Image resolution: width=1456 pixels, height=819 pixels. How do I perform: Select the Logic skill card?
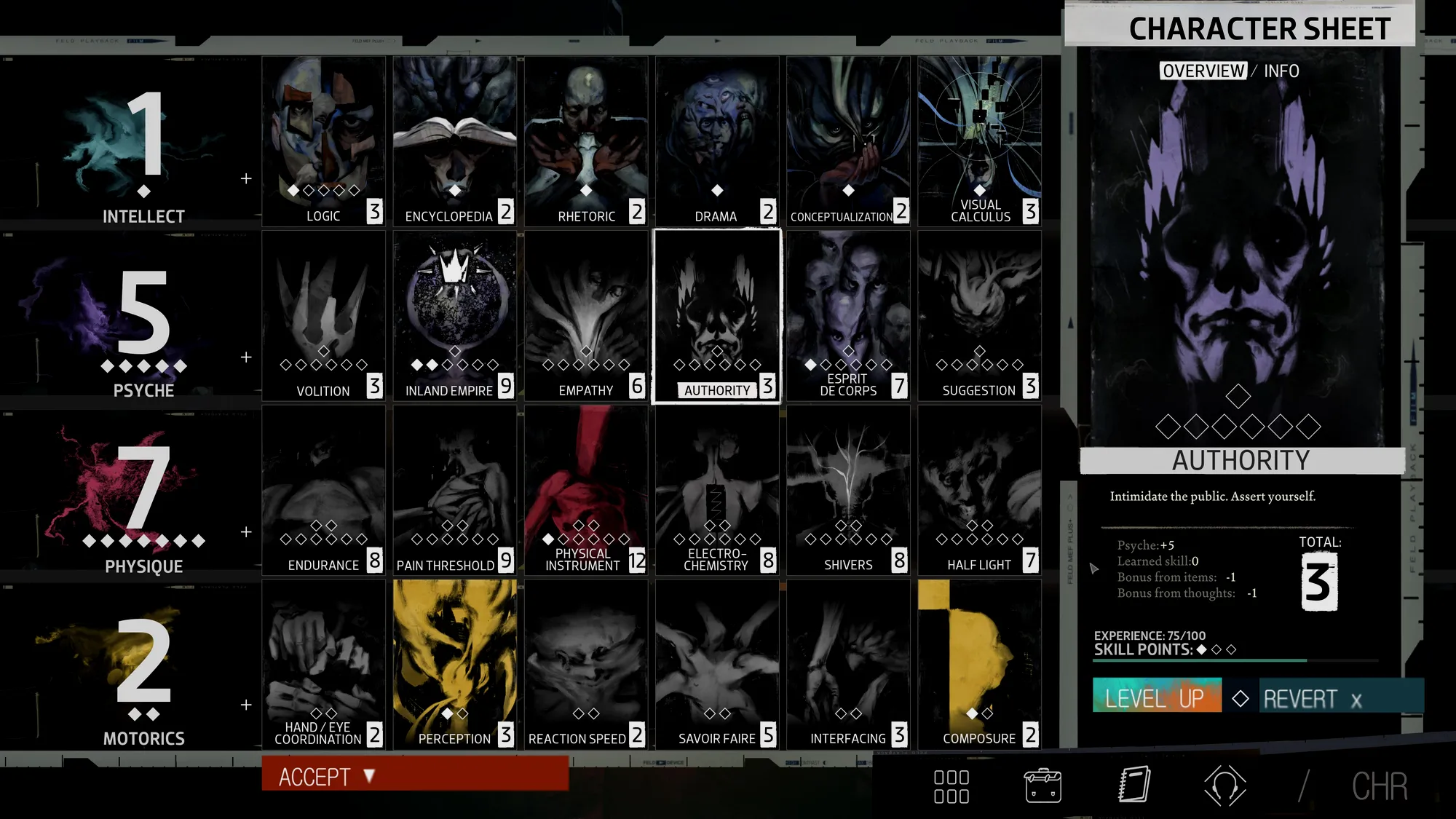324,141
